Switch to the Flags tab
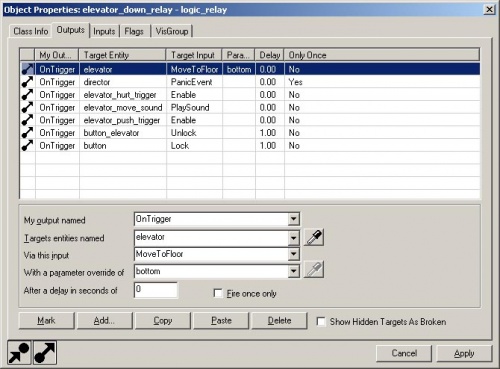Screen dimensions: 500x369 [x=134, y=31]
